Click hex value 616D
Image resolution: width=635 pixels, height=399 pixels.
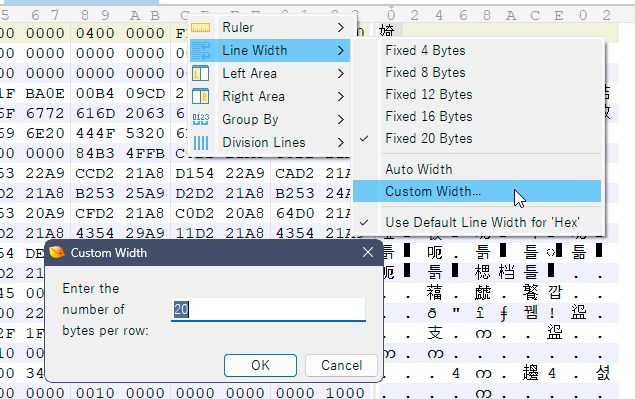pos(95,113)
